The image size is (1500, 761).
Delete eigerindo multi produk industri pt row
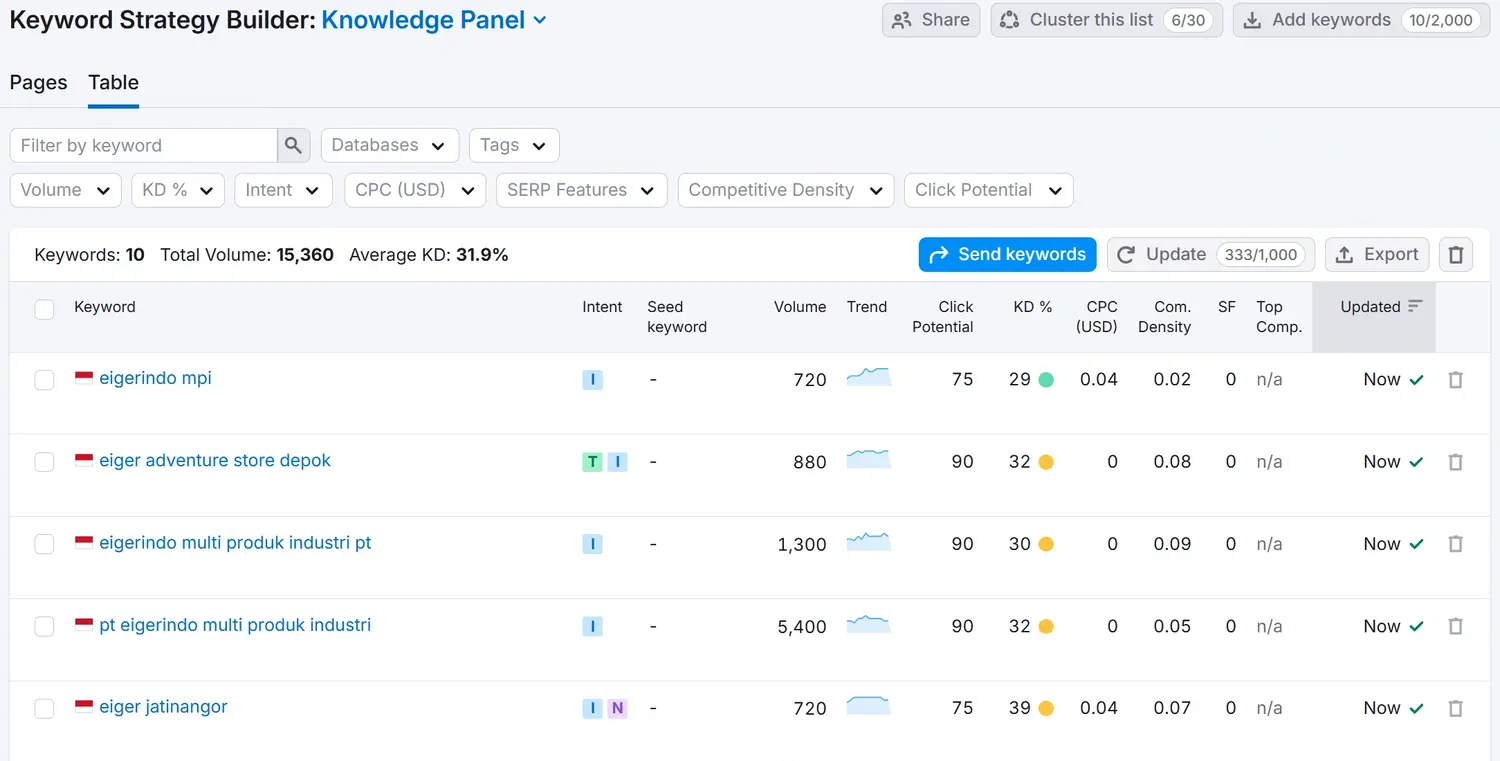(x=1456, y=544)
